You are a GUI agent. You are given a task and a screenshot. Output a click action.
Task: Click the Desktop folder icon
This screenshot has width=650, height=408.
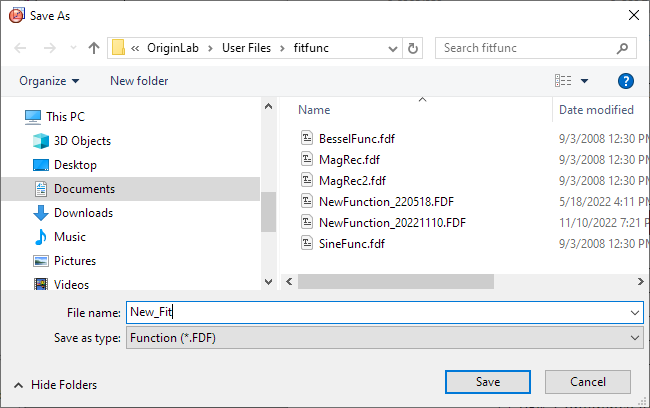click(x=41, y=165)
